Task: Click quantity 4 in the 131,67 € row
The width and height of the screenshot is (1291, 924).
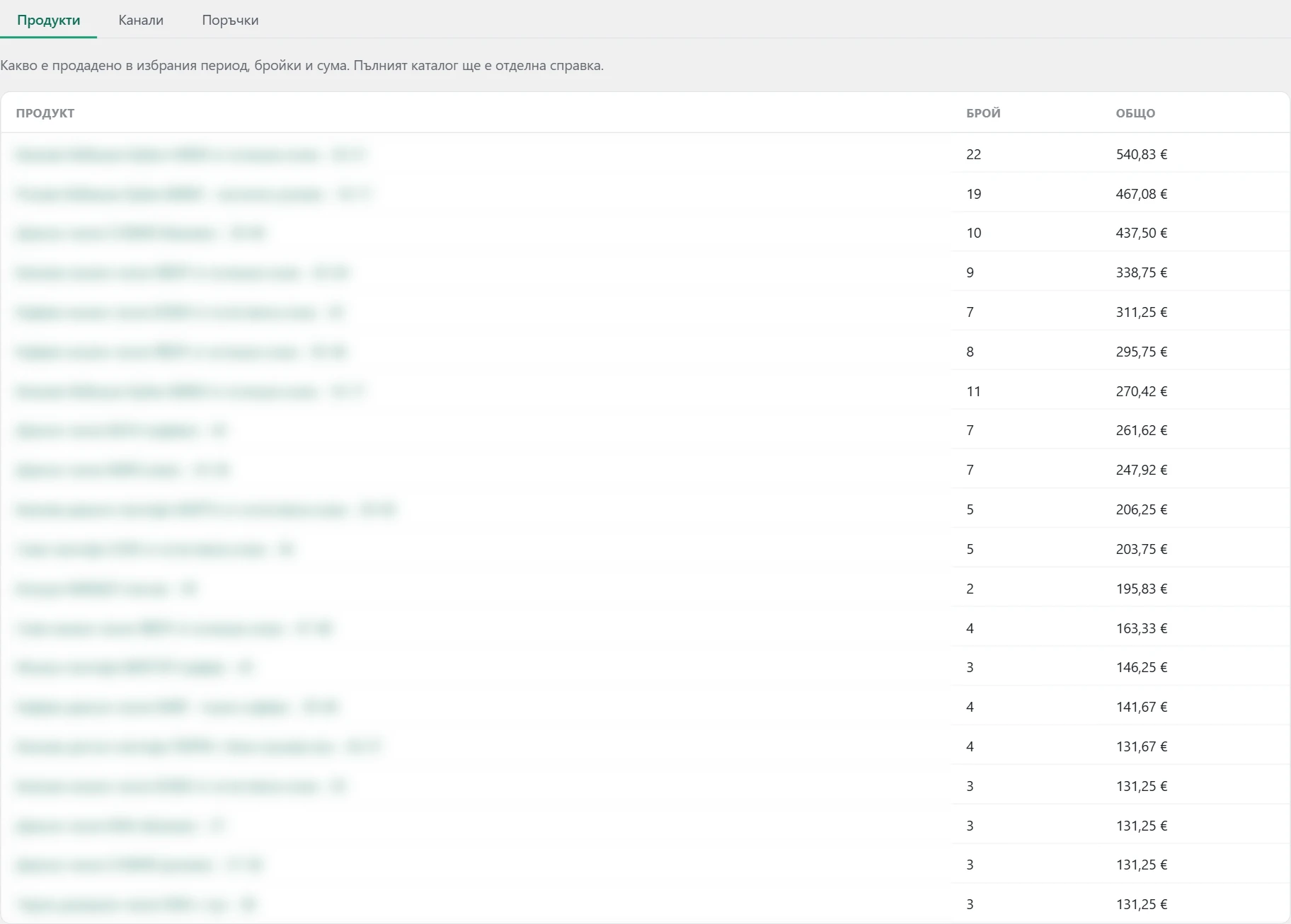Action: (970, 746)
